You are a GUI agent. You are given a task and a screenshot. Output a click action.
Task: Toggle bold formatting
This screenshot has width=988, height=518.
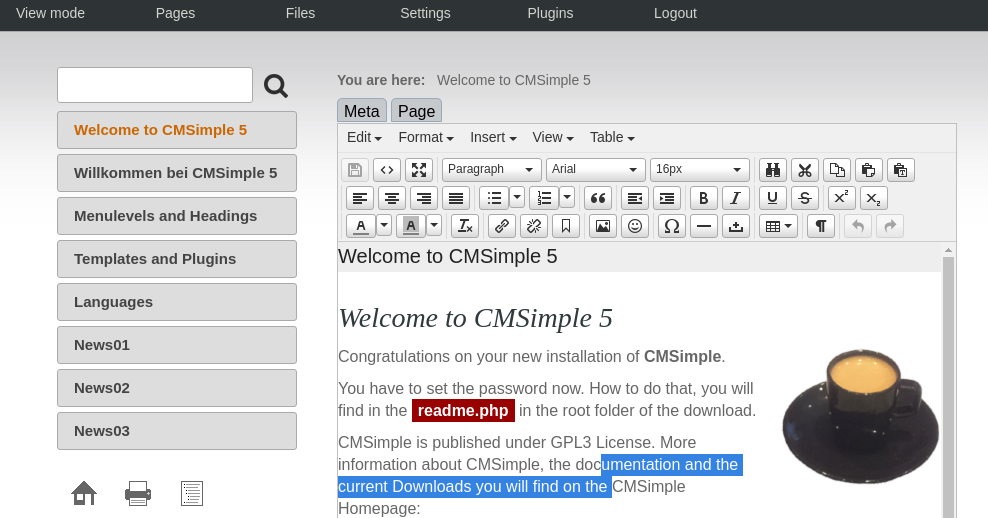click(704, 198)
